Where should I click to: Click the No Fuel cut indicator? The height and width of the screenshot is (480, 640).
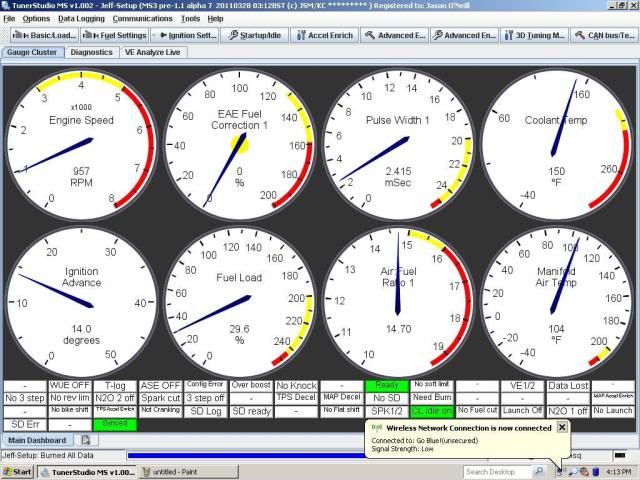coord(477,411)
